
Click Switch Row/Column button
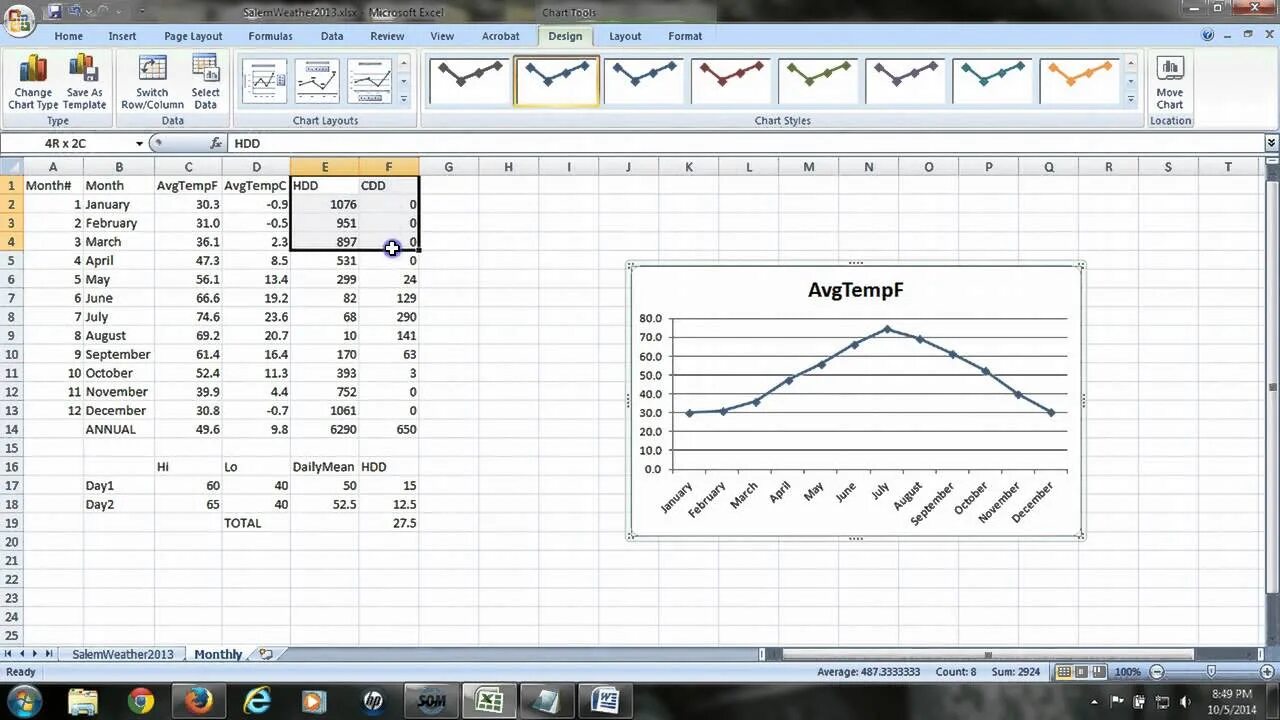[x=152, y=83]
